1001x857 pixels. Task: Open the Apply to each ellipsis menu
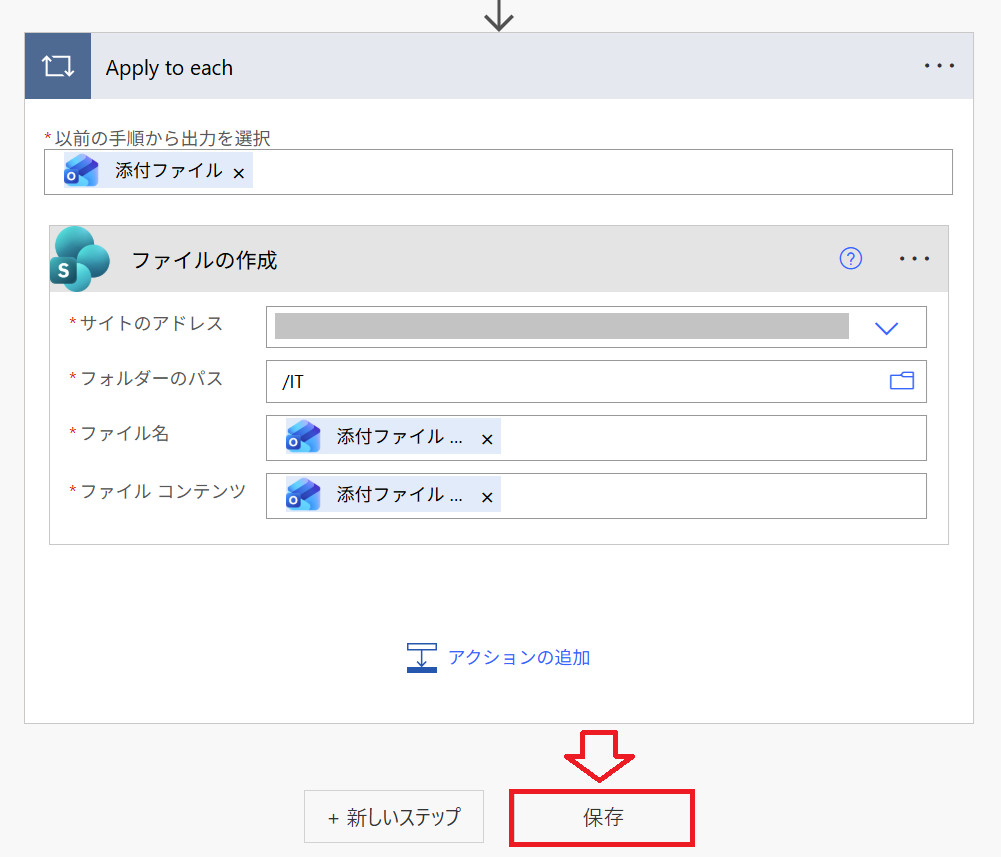point(939,66)
